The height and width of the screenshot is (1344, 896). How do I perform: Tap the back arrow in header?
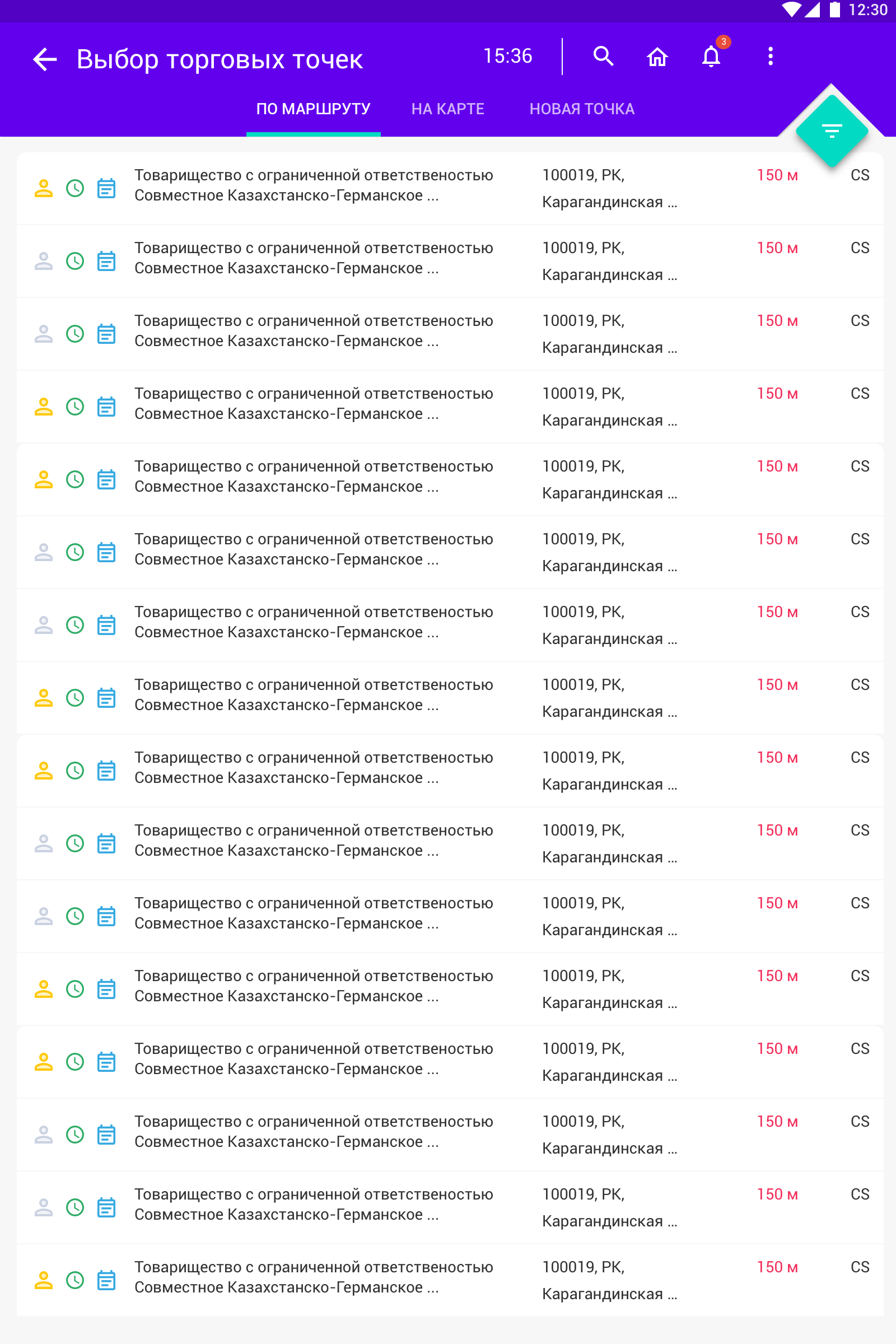[45, 59]
